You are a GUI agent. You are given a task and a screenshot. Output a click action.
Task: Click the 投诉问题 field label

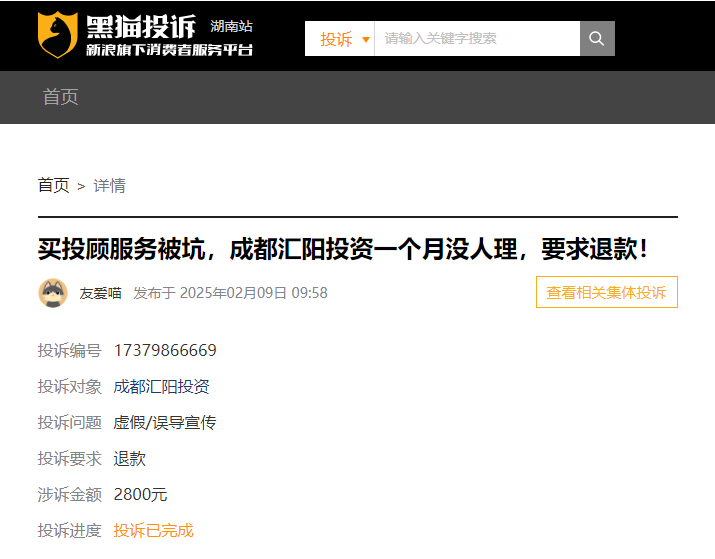pyautogui.click(x=69, y=423)
